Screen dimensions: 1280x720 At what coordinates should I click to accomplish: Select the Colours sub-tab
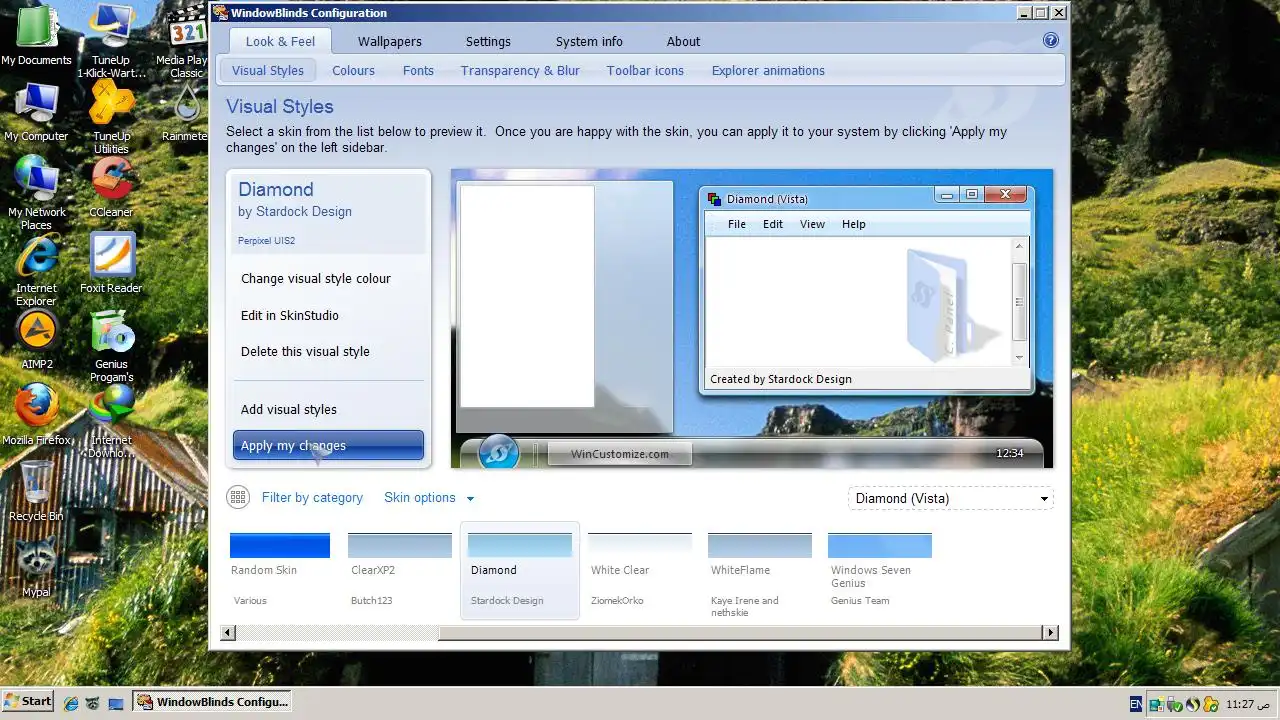click(x=353, y=70)
